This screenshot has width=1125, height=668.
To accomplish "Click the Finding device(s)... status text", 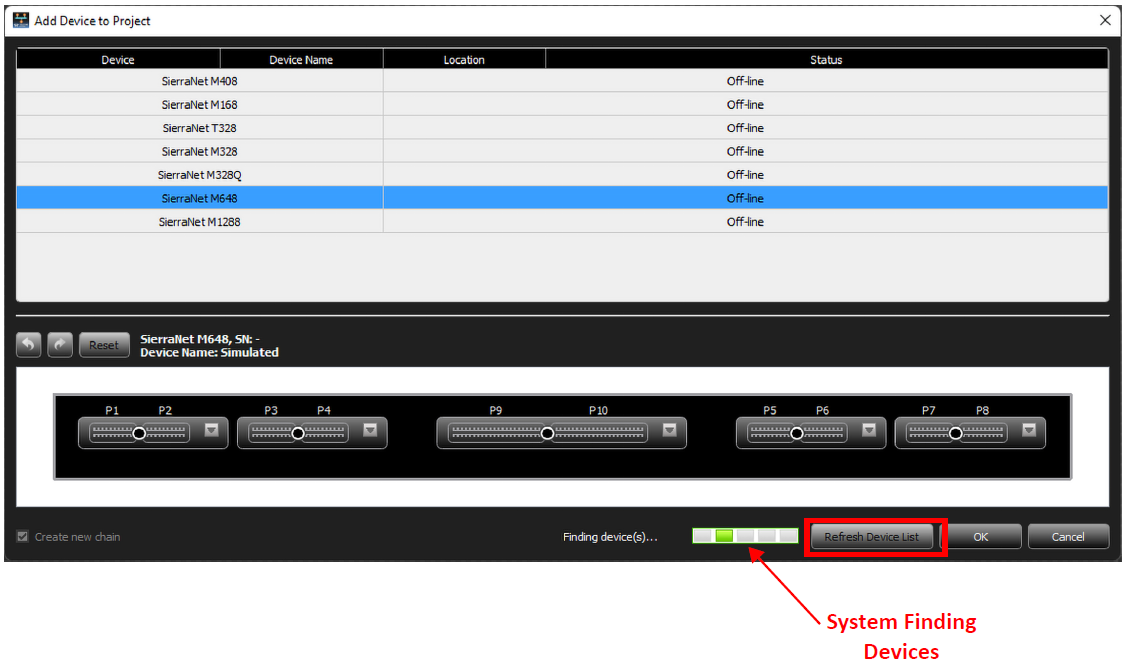I will tap(610, 537).
